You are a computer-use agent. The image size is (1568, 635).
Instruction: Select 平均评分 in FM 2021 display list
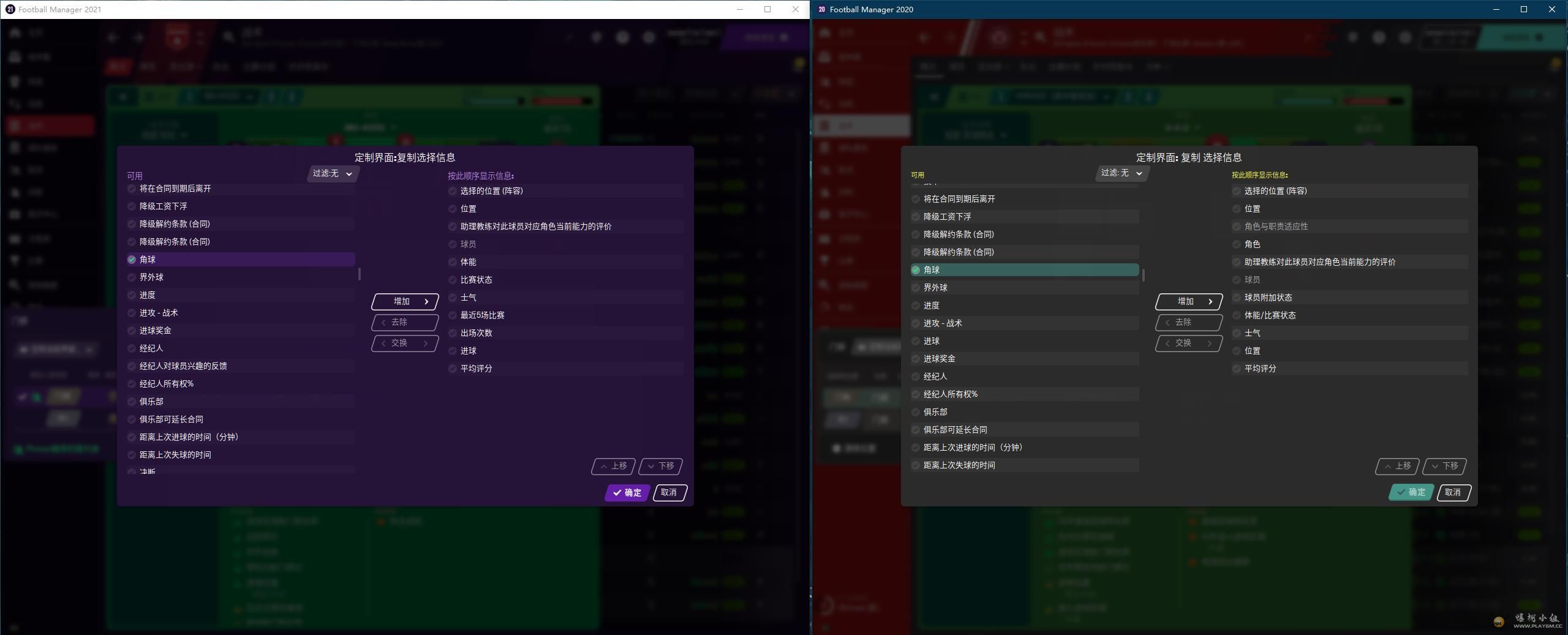click(565, 369)
